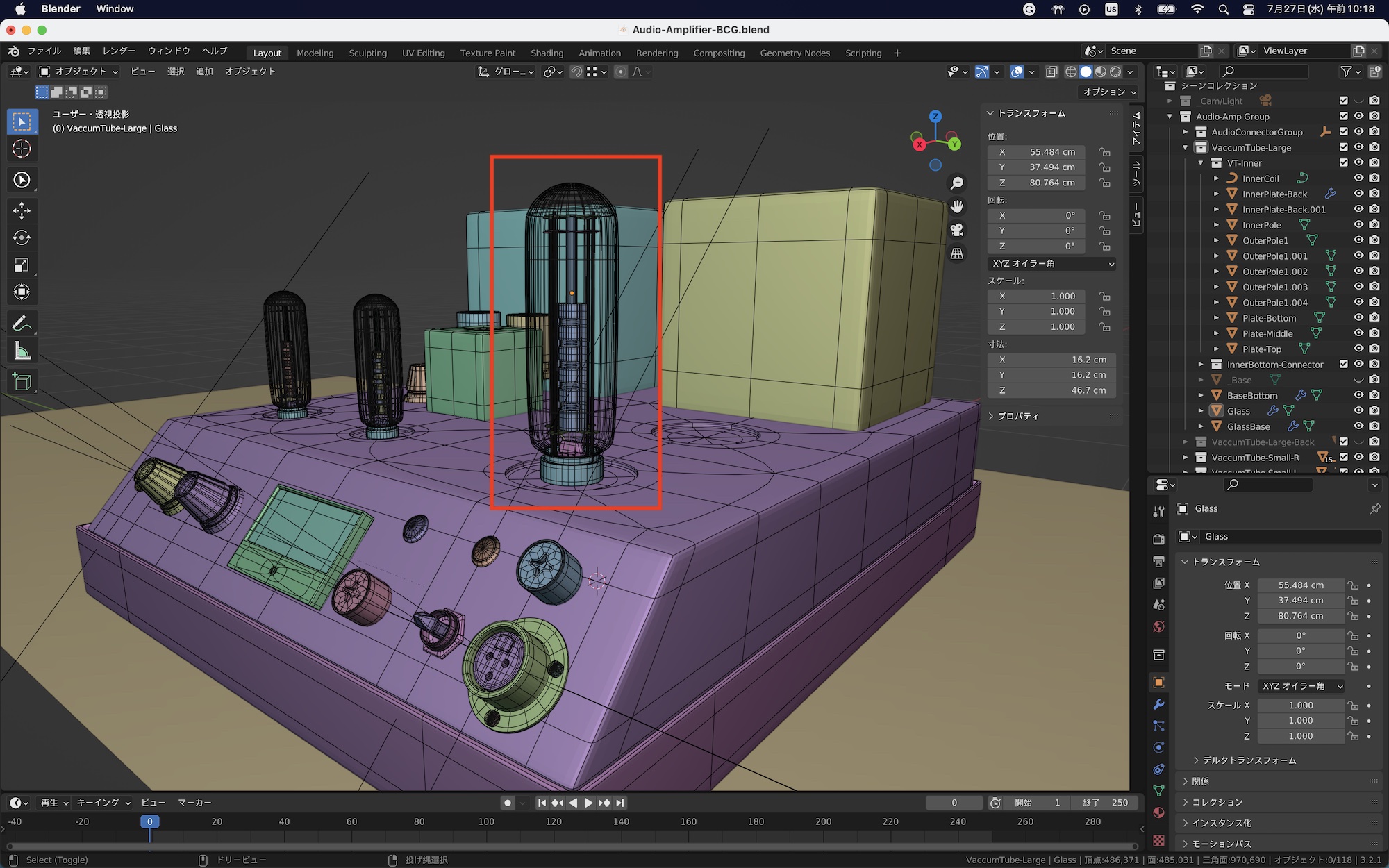Screen dimensions: 1389x868
Task: Select the Rotate tool
Action: pos(22,237)
